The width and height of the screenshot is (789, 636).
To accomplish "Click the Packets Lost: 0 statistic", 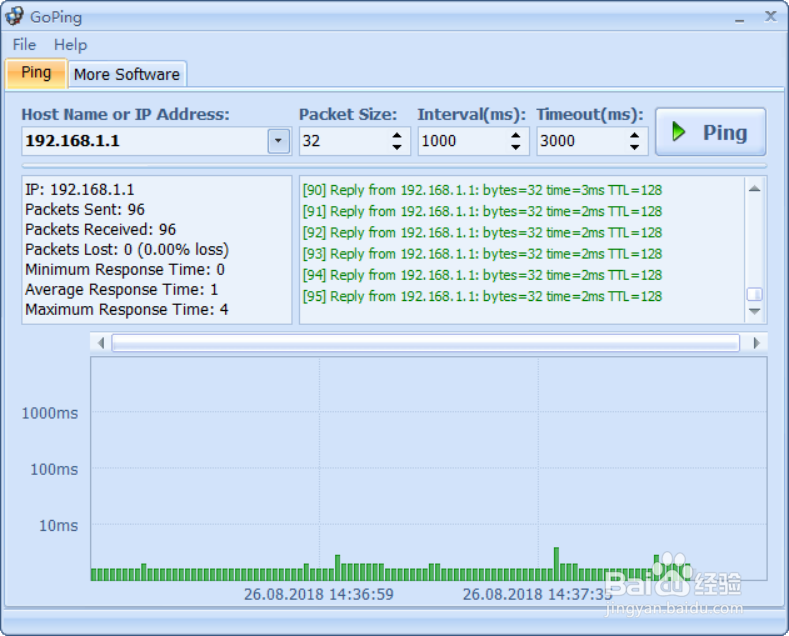I will (127, 250).
